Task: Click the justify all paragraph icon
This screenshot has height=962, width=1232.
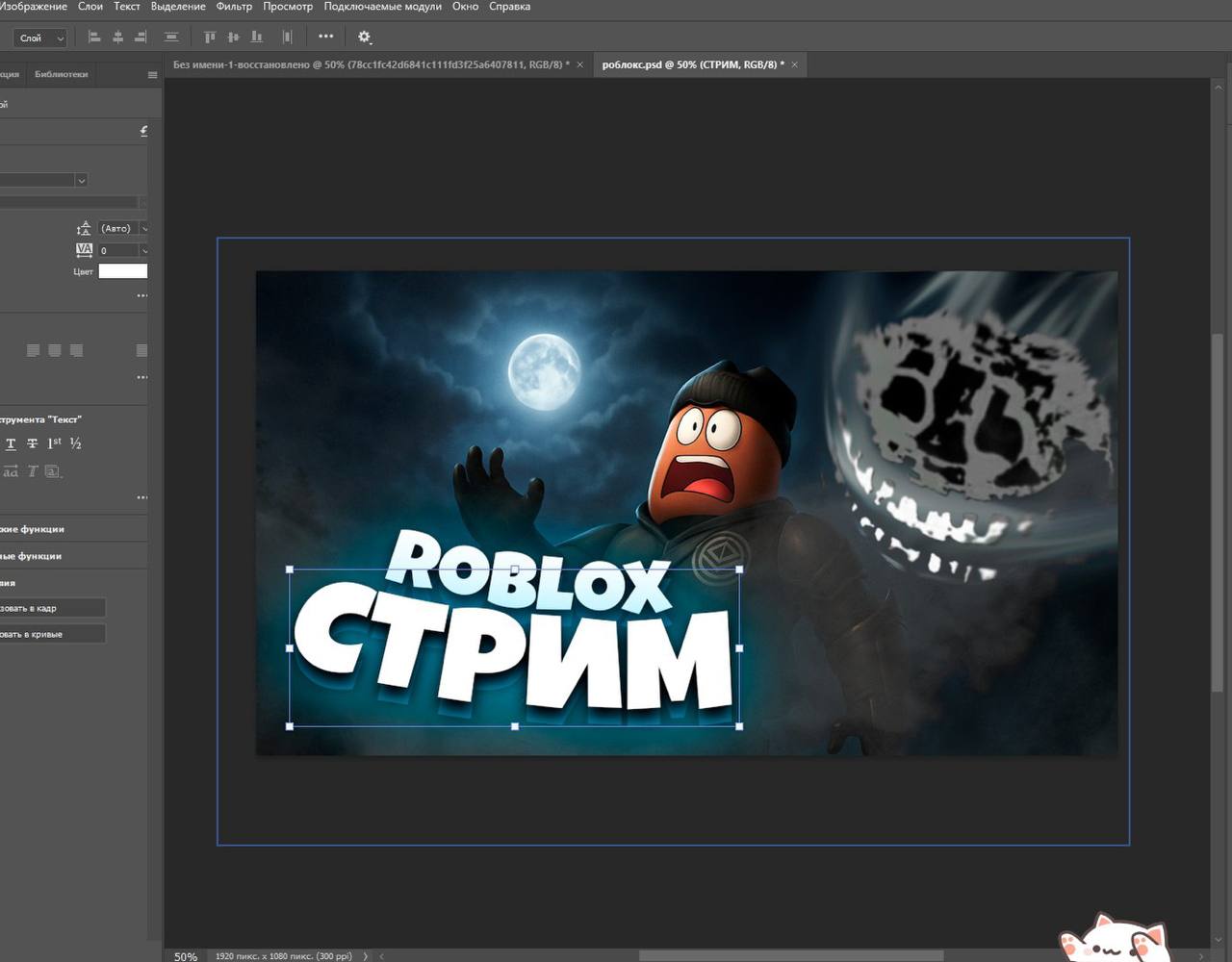Action: click(x=141, y=350)
